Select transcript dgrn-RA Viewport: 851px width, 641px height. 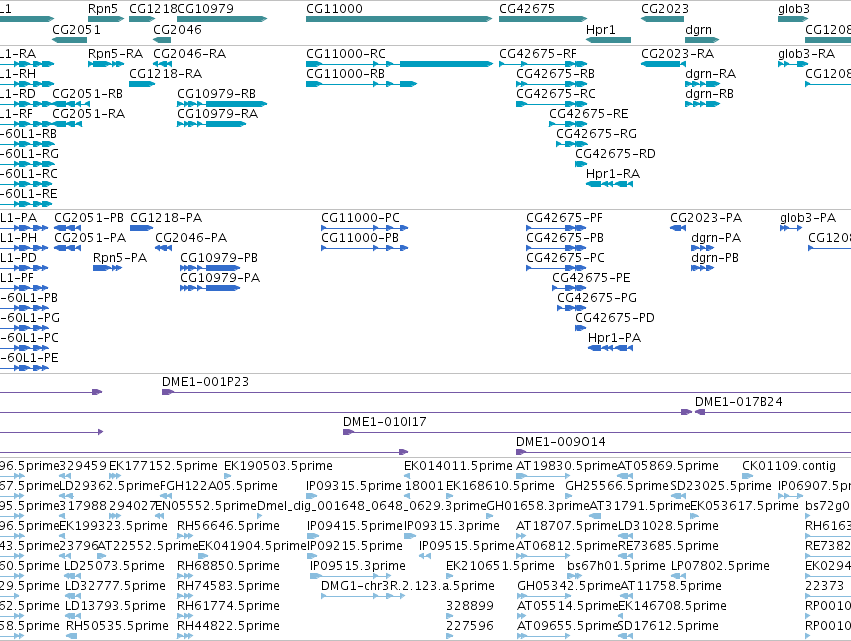click(711, 74)
